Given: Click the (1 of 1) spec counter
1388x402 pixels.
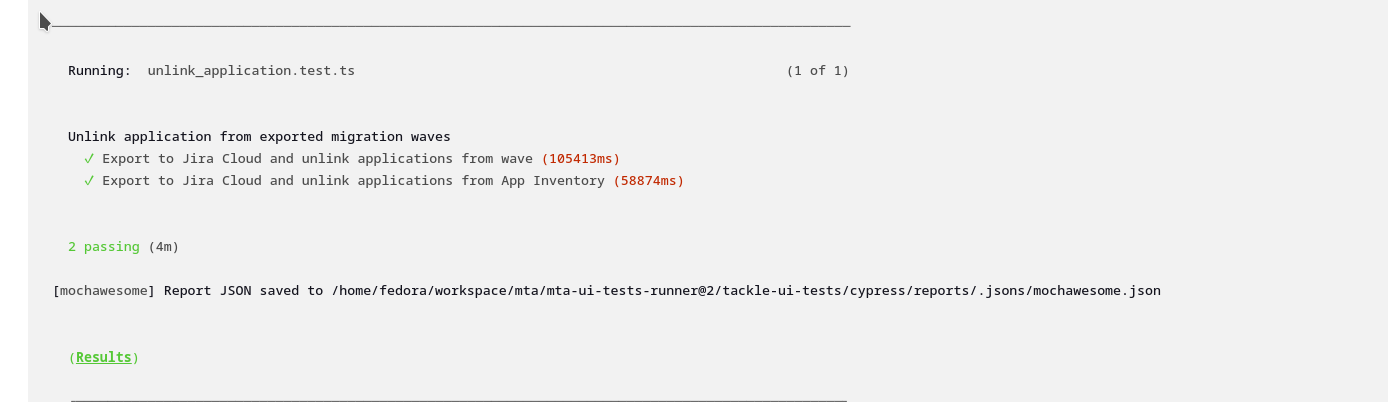Looking at the screenshot, I should click(817, 71).
